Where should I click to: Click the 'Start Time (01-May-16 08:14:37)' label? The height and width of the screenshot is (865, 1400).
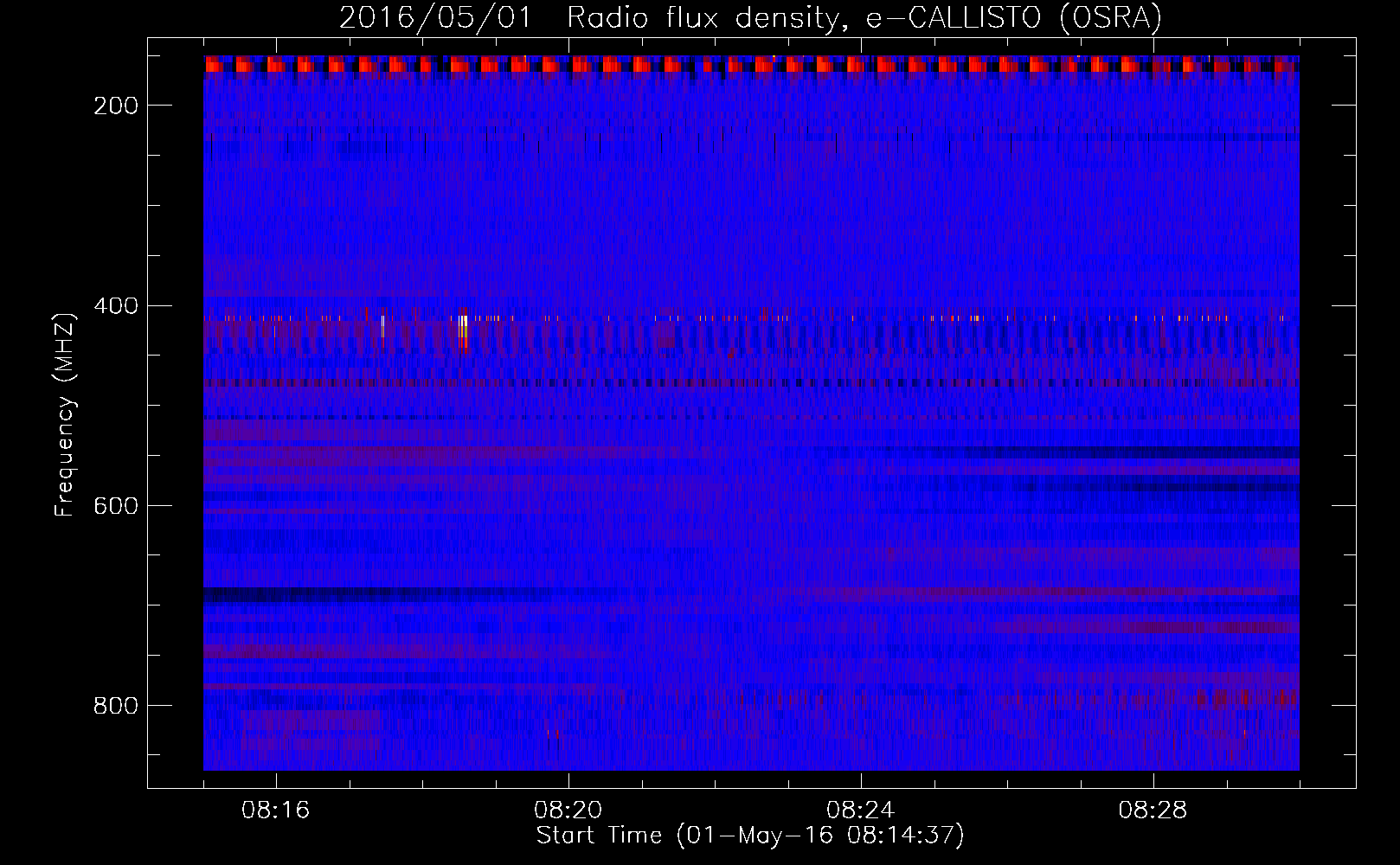[x=750, y=836]
